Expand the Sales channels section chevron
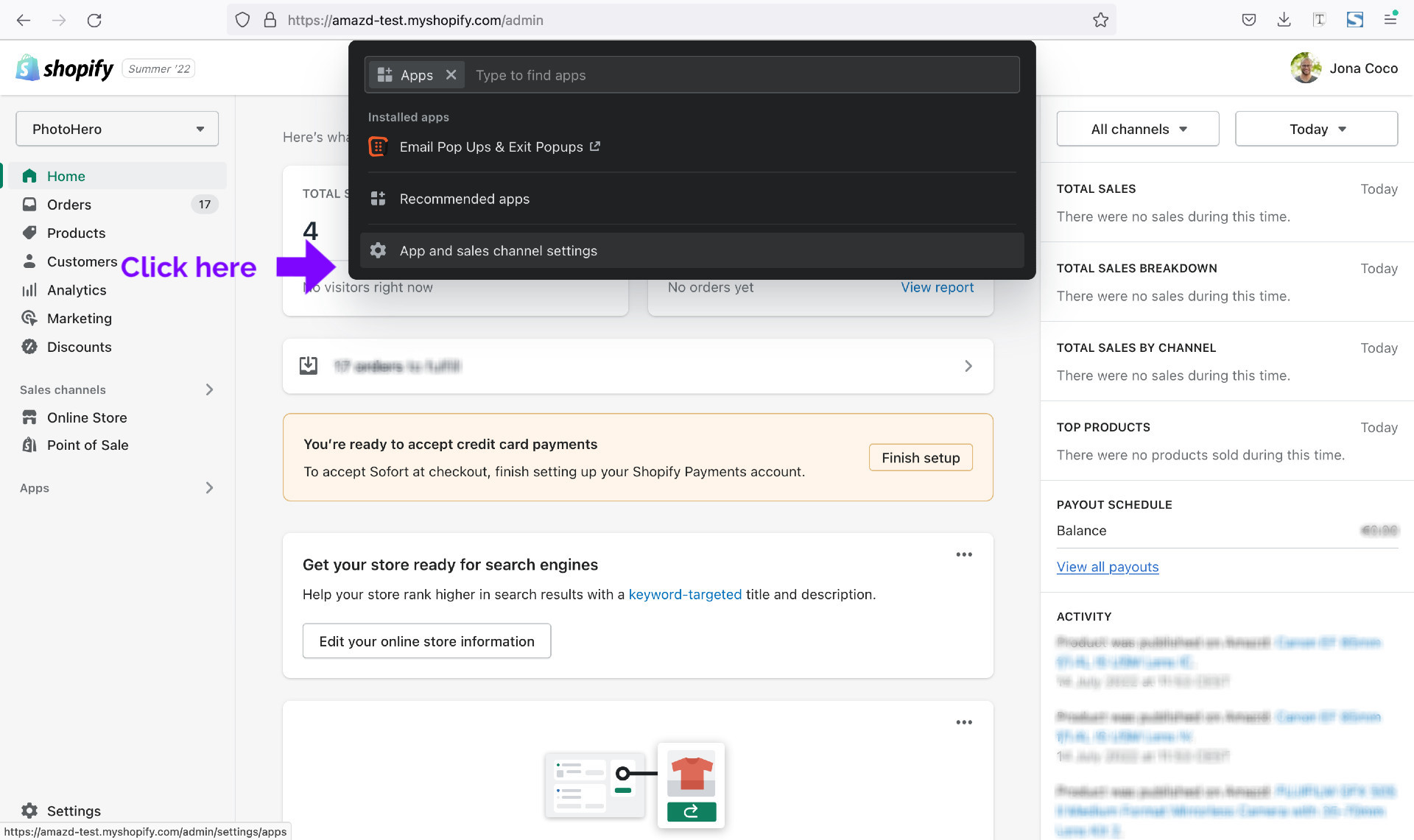This screenshot has width=1414, height=840. [209, 389]
